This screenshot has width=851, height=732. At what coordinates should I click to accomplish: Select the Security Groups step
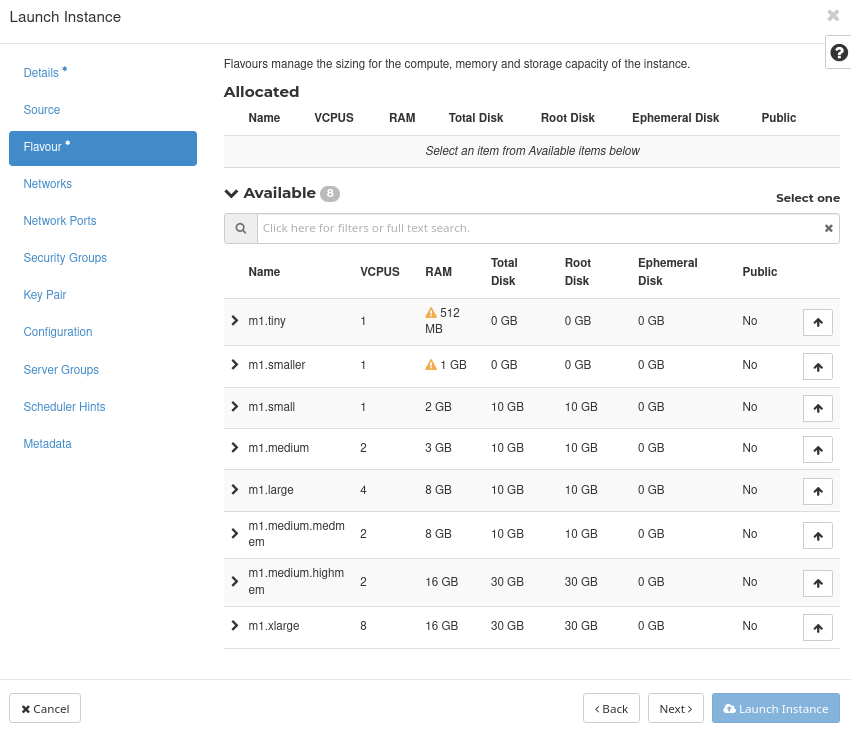pos(65,257)
